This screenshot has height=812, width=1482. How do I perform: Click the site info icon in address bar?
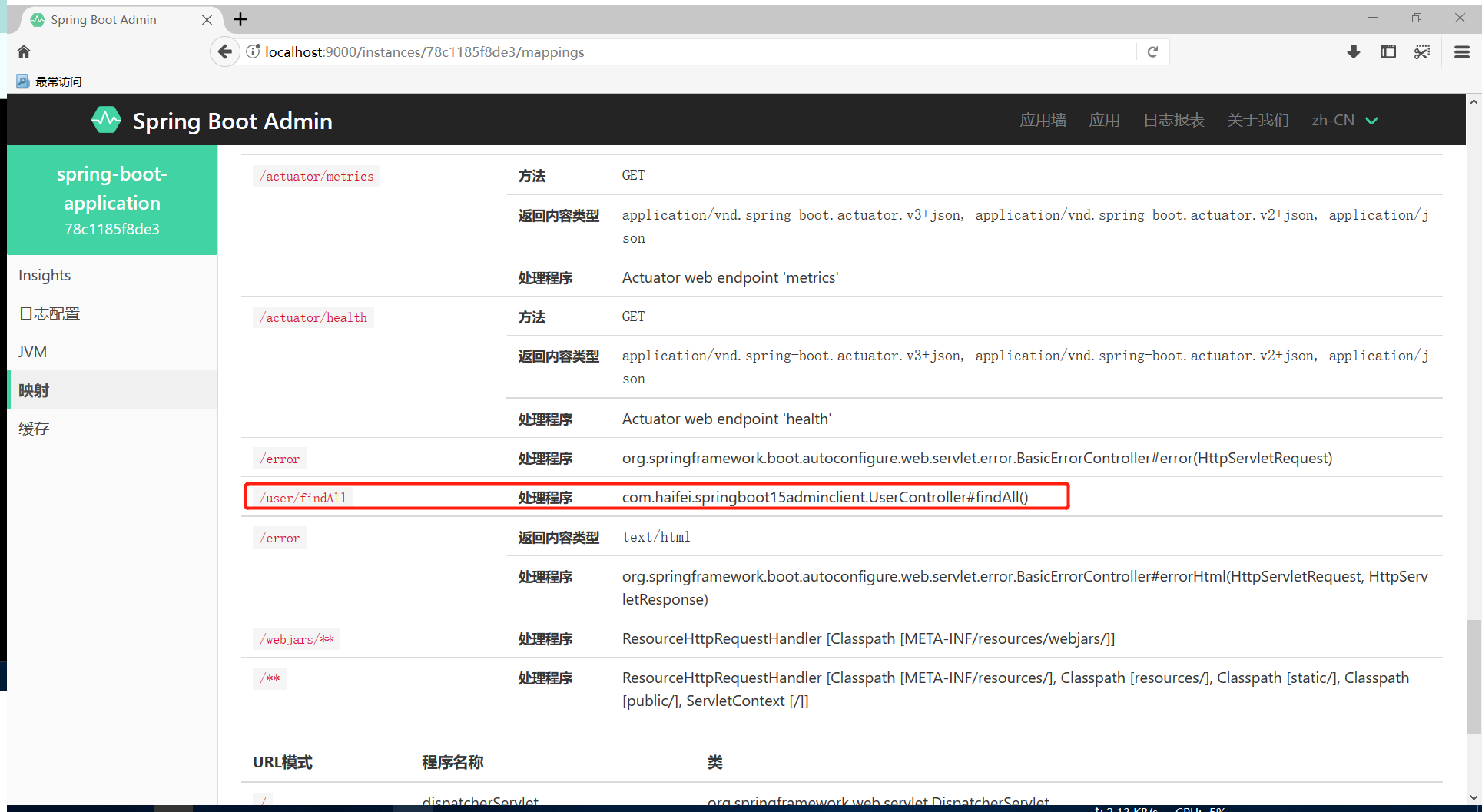tap(253, 51)
